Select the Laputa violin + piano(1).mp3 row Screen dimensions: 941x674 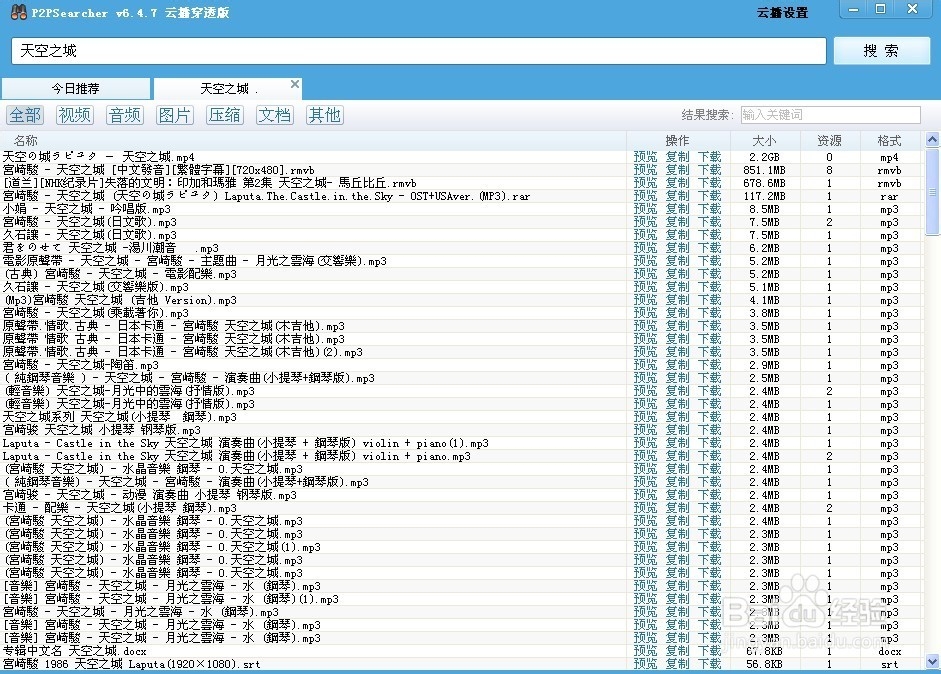[x=462, y=444]
